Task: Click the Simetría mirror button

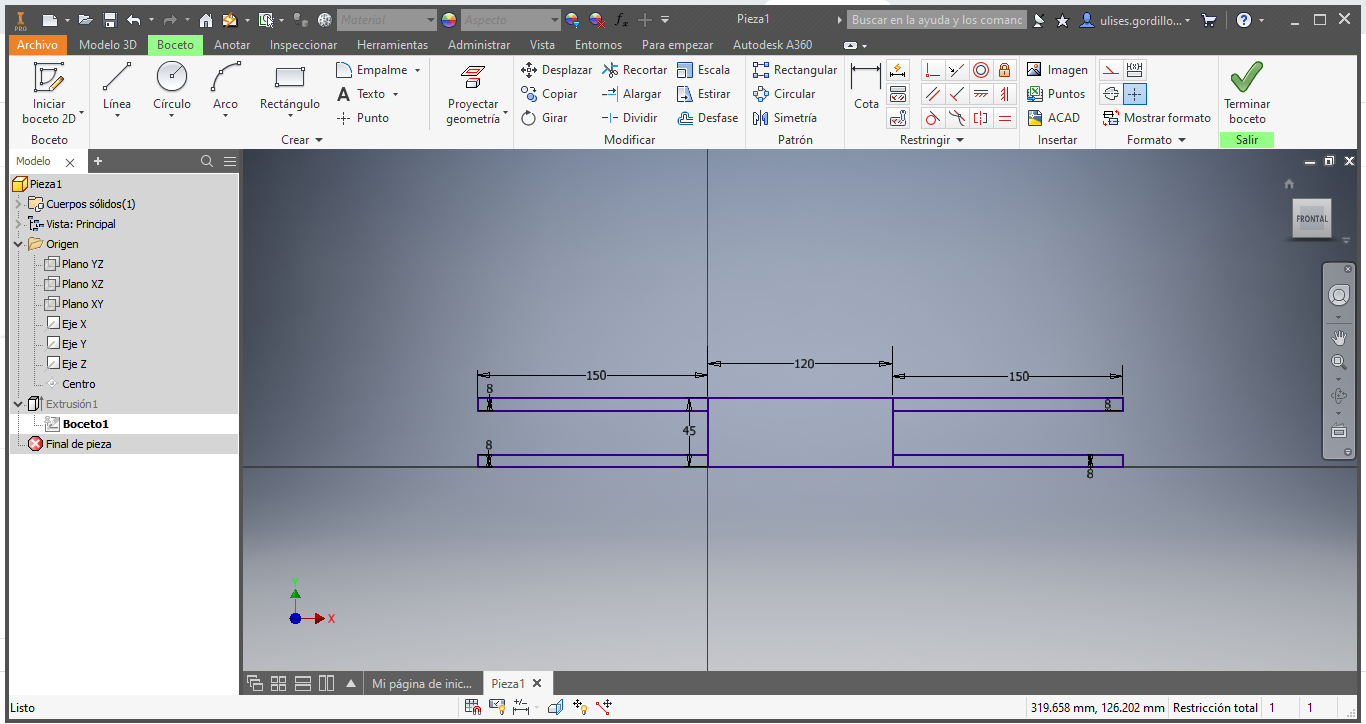Action: tap(785, 118)
